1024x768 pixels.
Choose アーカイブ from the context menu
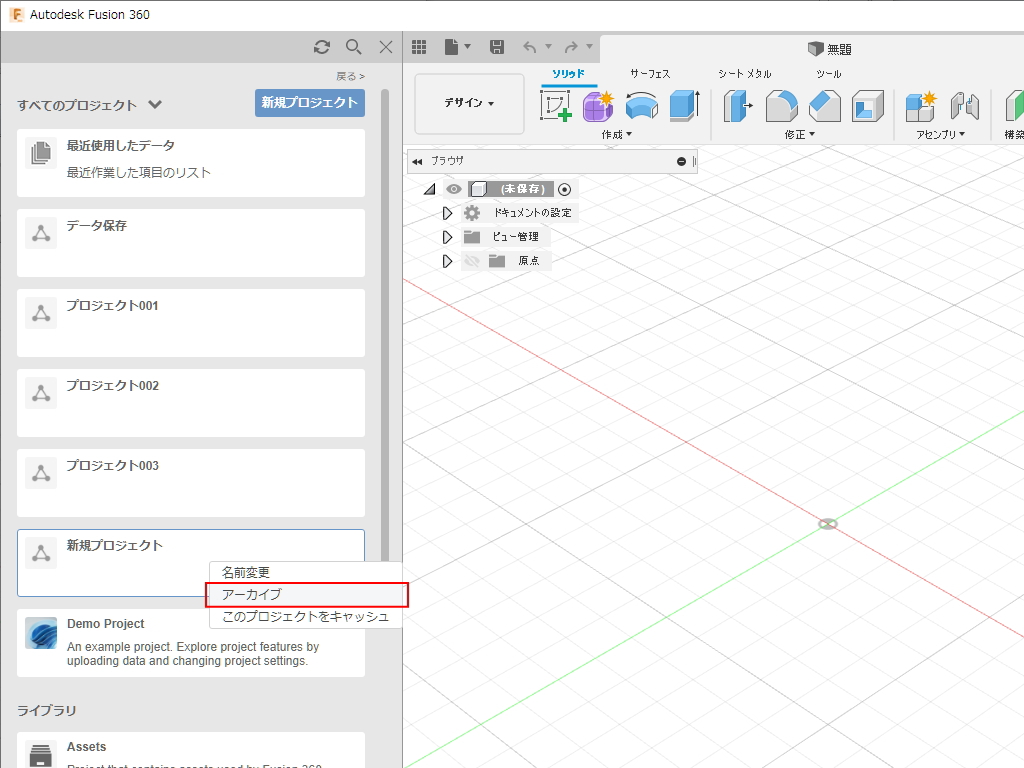pos(307,595)
